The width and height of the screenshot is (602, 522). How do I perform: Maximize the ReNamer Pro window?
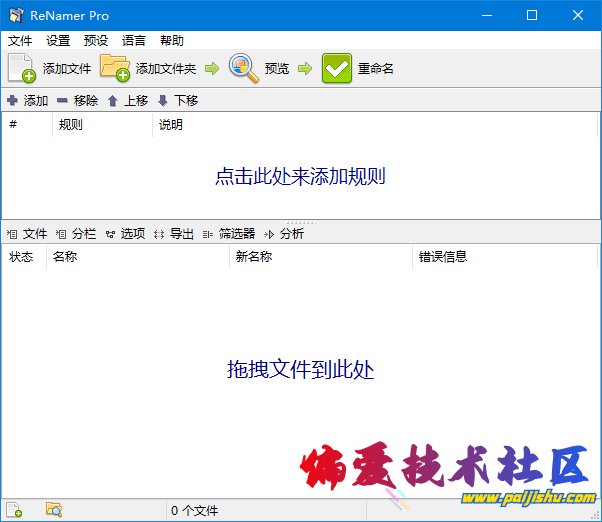point(532,15)
